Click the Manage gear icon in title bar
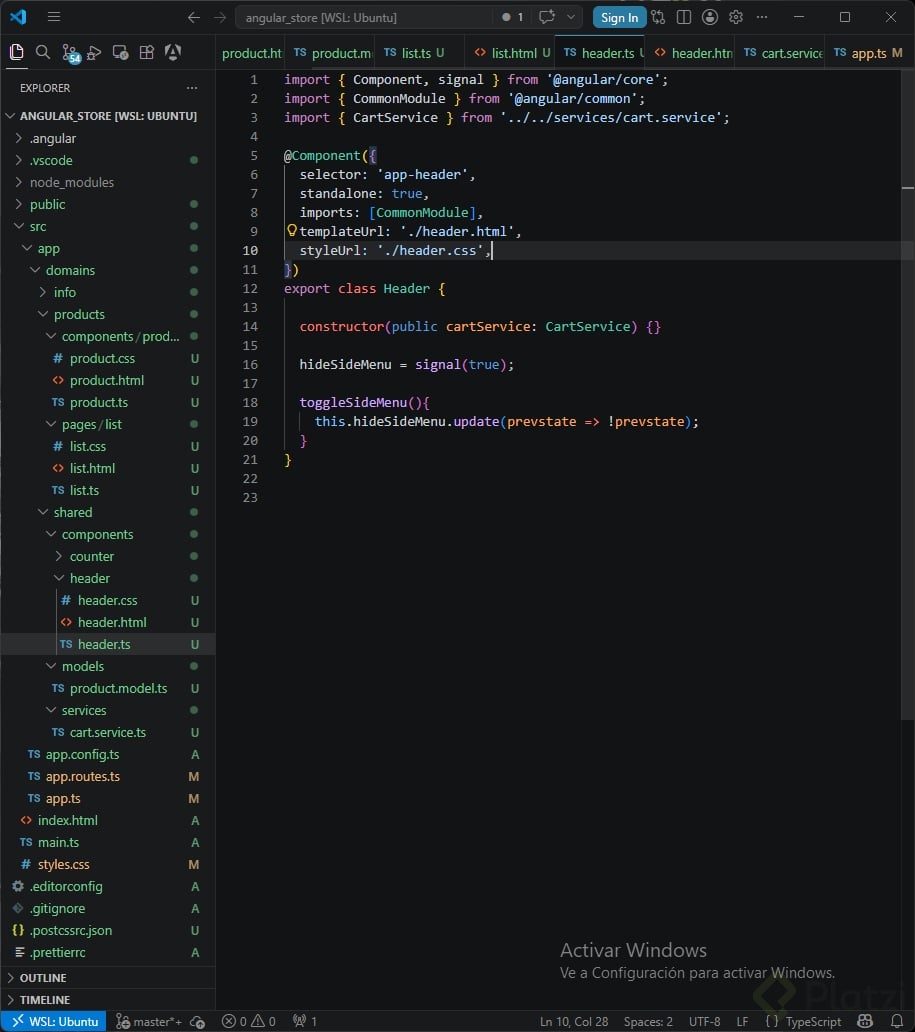Image resolution: width=915 pixels, height=1032 pixels. pyautogui.click(x=736, y=17)
